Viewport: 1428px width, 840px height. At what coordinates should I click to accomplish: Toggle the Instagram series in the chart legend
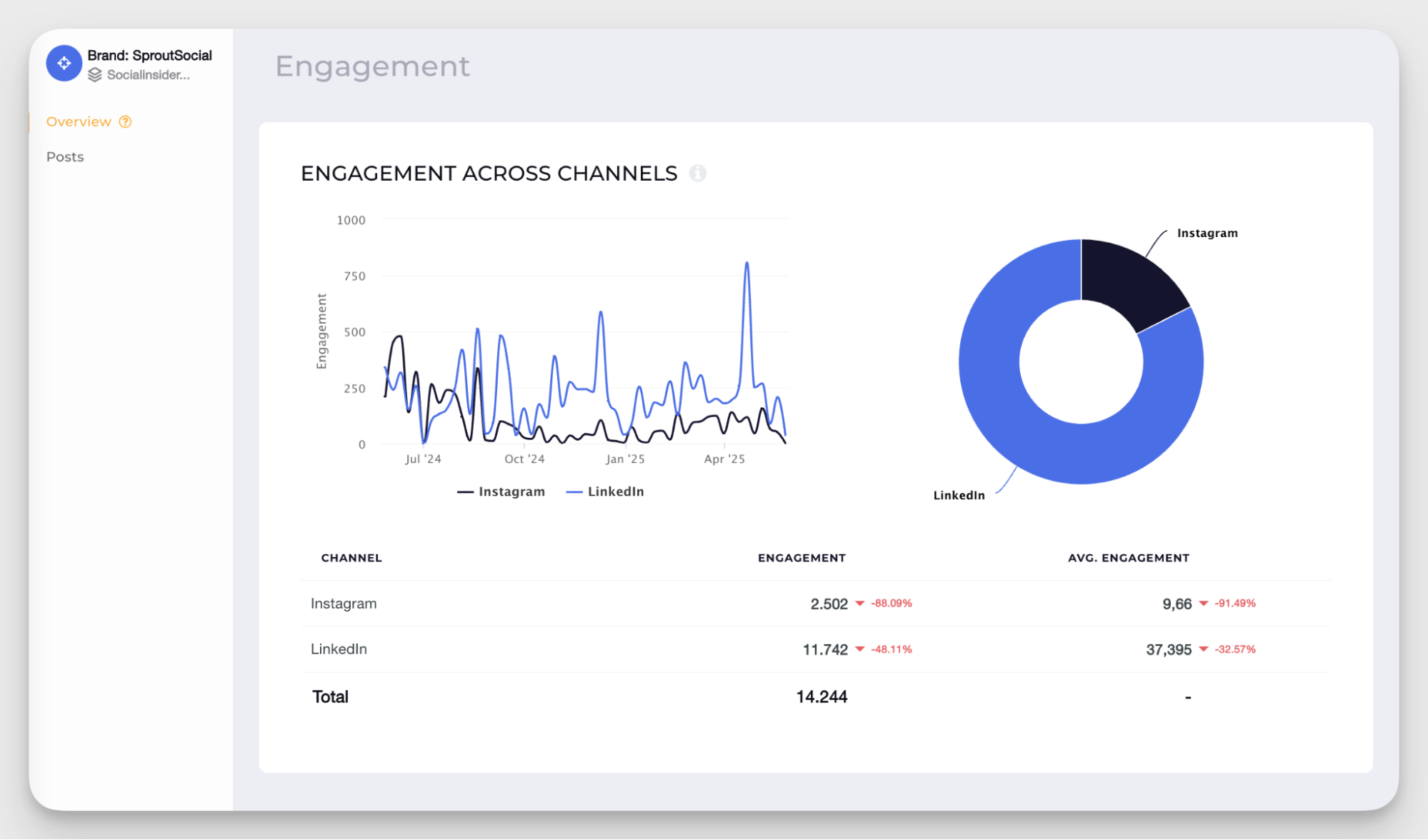tap(501, 491)
